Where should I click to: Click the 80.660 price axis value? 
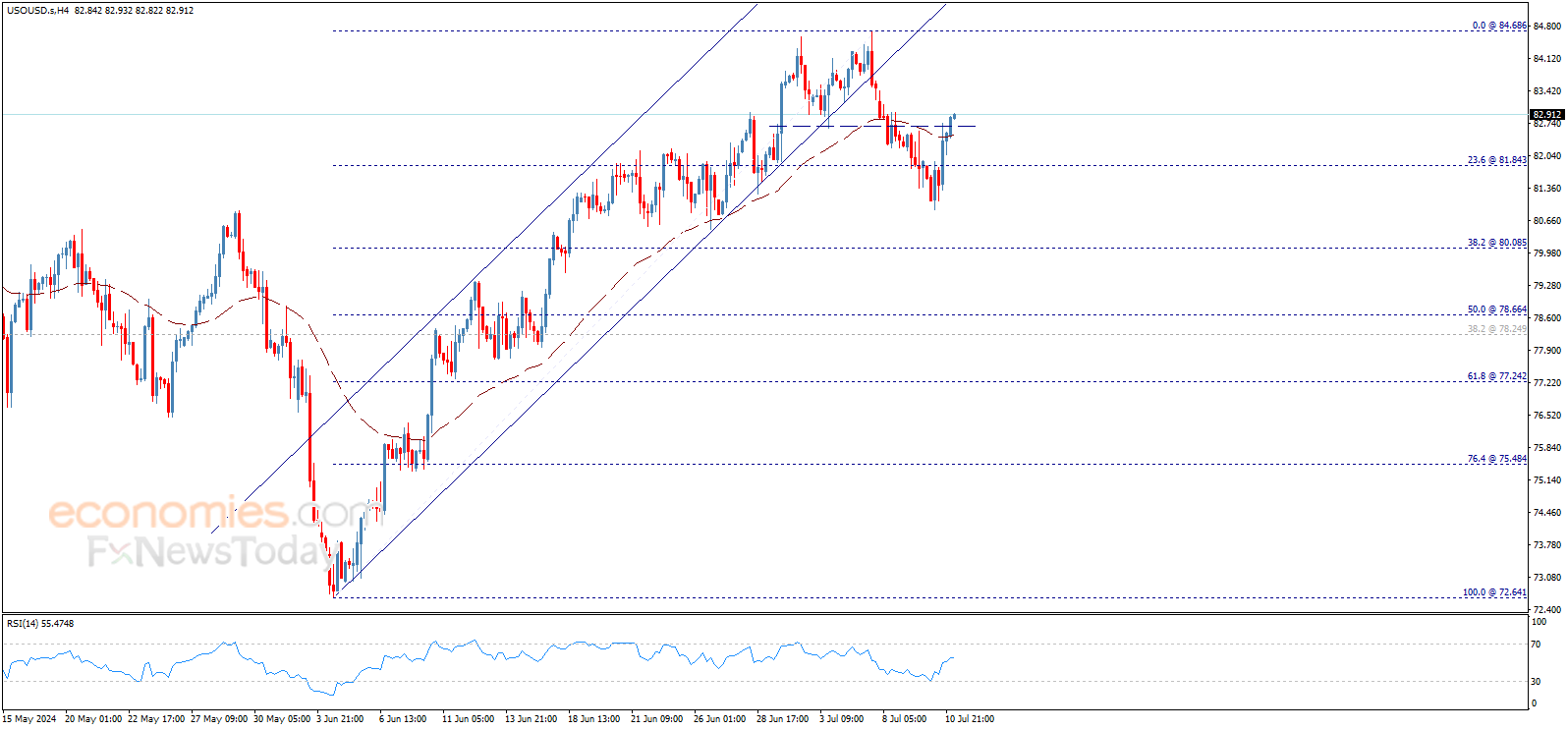[1547, 221]
